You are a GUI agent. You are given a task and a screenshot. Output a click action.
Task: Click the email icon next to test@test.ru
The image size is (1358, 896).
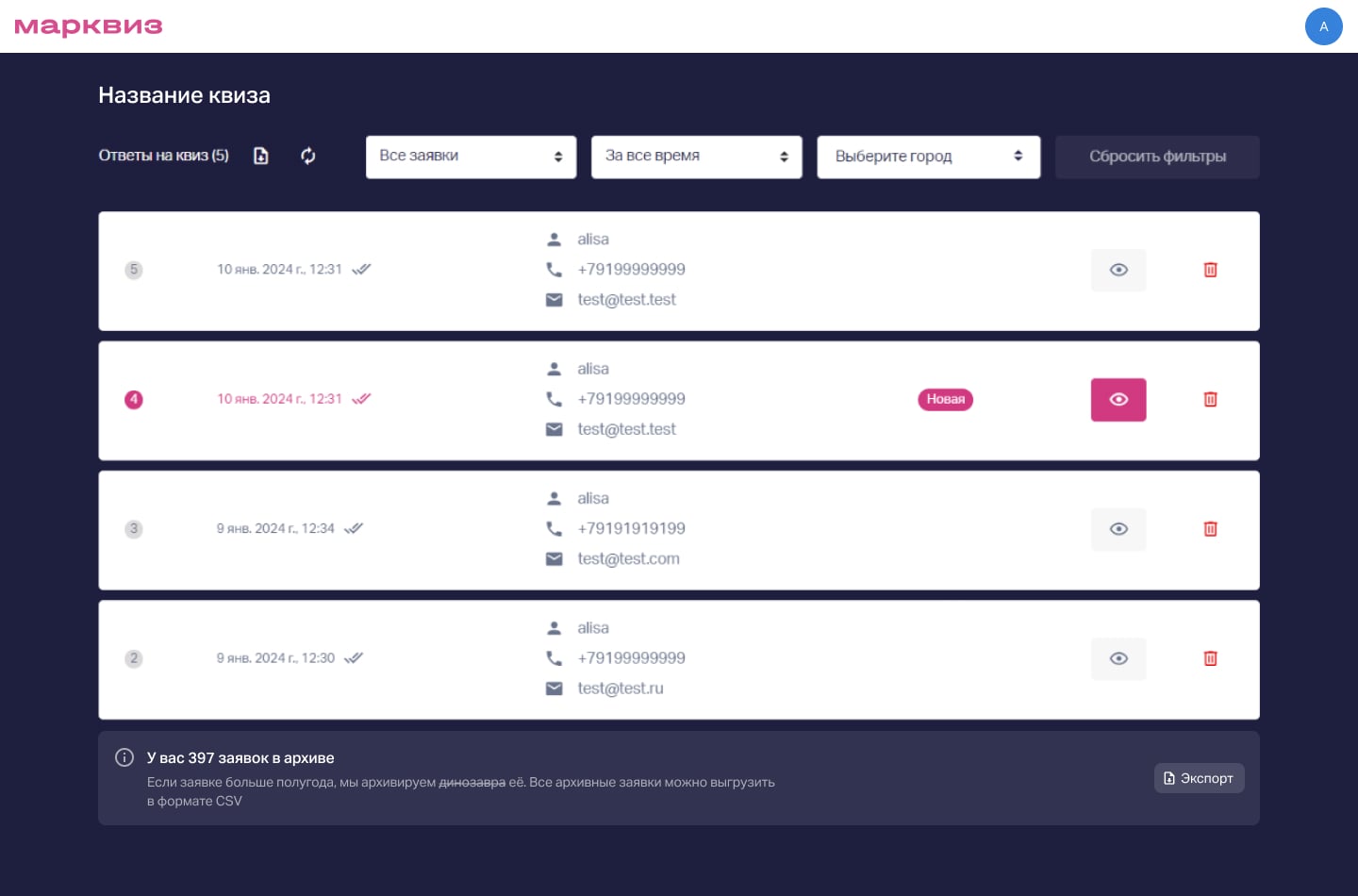tap(555, 689)
